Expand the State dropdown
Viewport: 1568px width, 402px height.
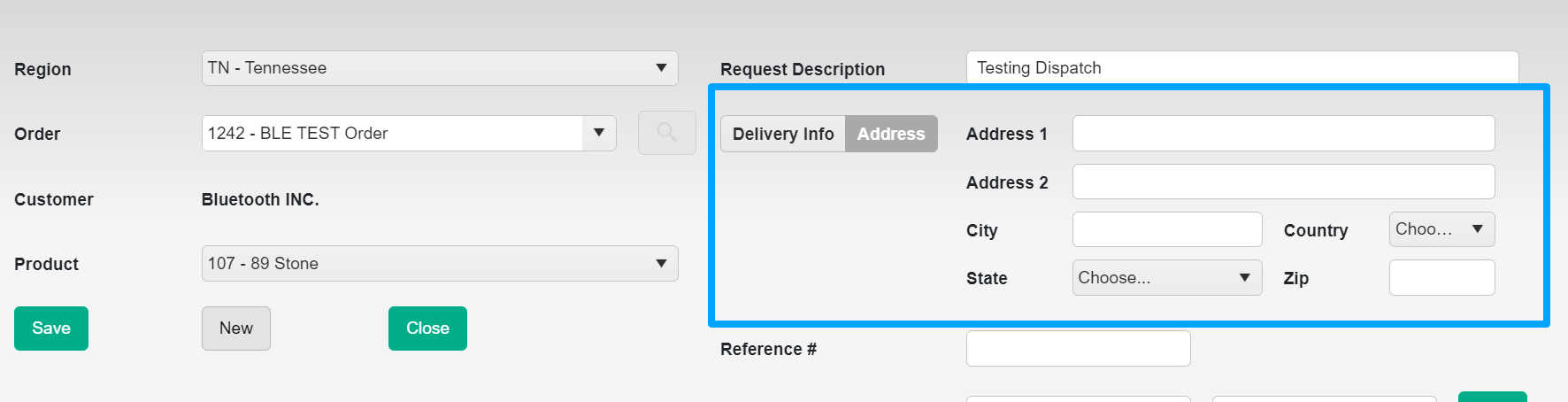(1166, 278)
